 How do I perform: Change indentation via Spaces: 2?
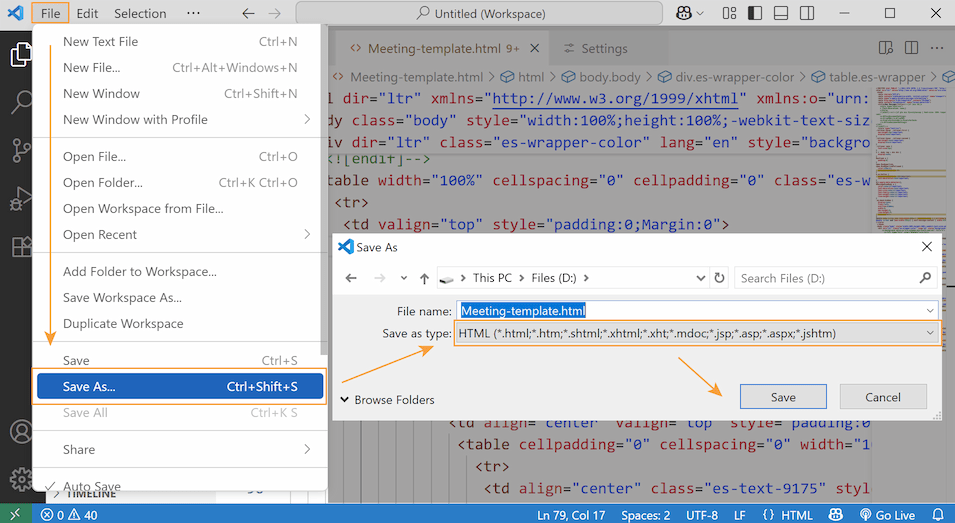click(x=646, y=515)
